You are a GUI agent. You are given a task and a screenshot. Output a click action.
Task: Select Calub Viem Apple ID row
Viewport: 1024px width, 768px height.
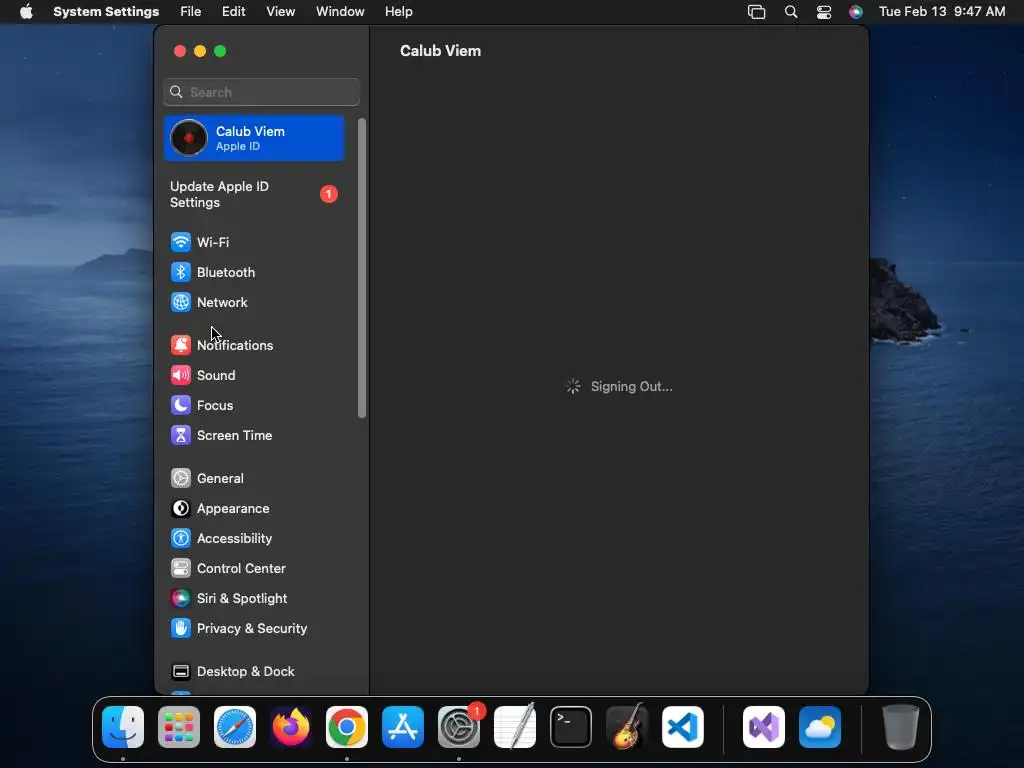coord(255,138)
